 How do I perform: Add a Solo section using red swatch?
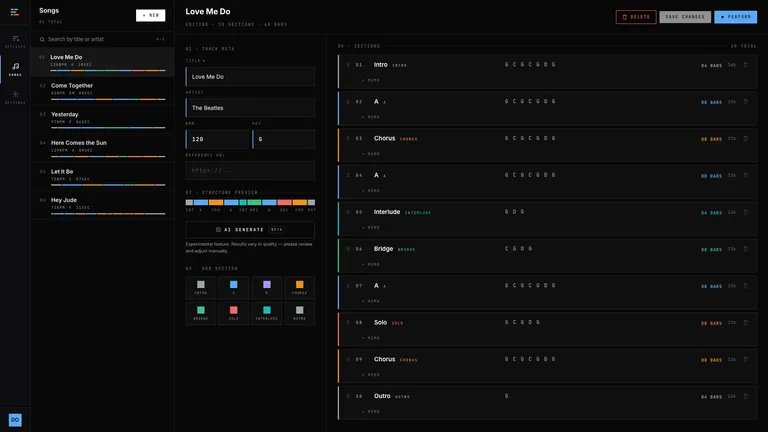[x=234, y=313]
